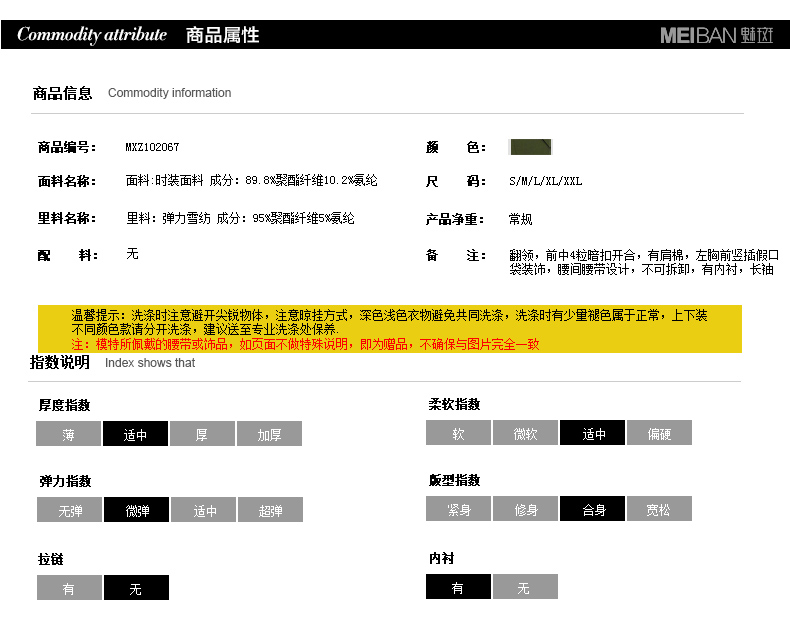Click the 'Index shows that' subtitle

[x=150, y=363]
